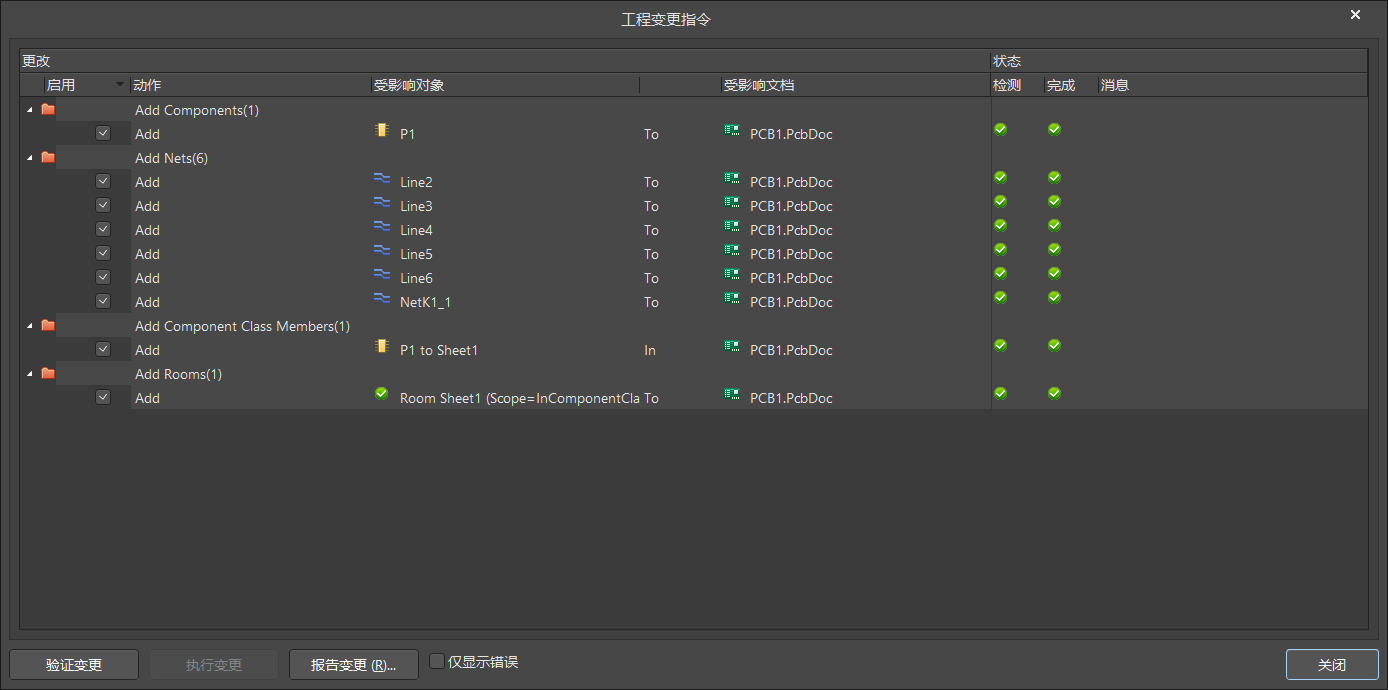
Task: Uncheck the enable checkbox for the P1 Add row
Action: click(103, 132)
